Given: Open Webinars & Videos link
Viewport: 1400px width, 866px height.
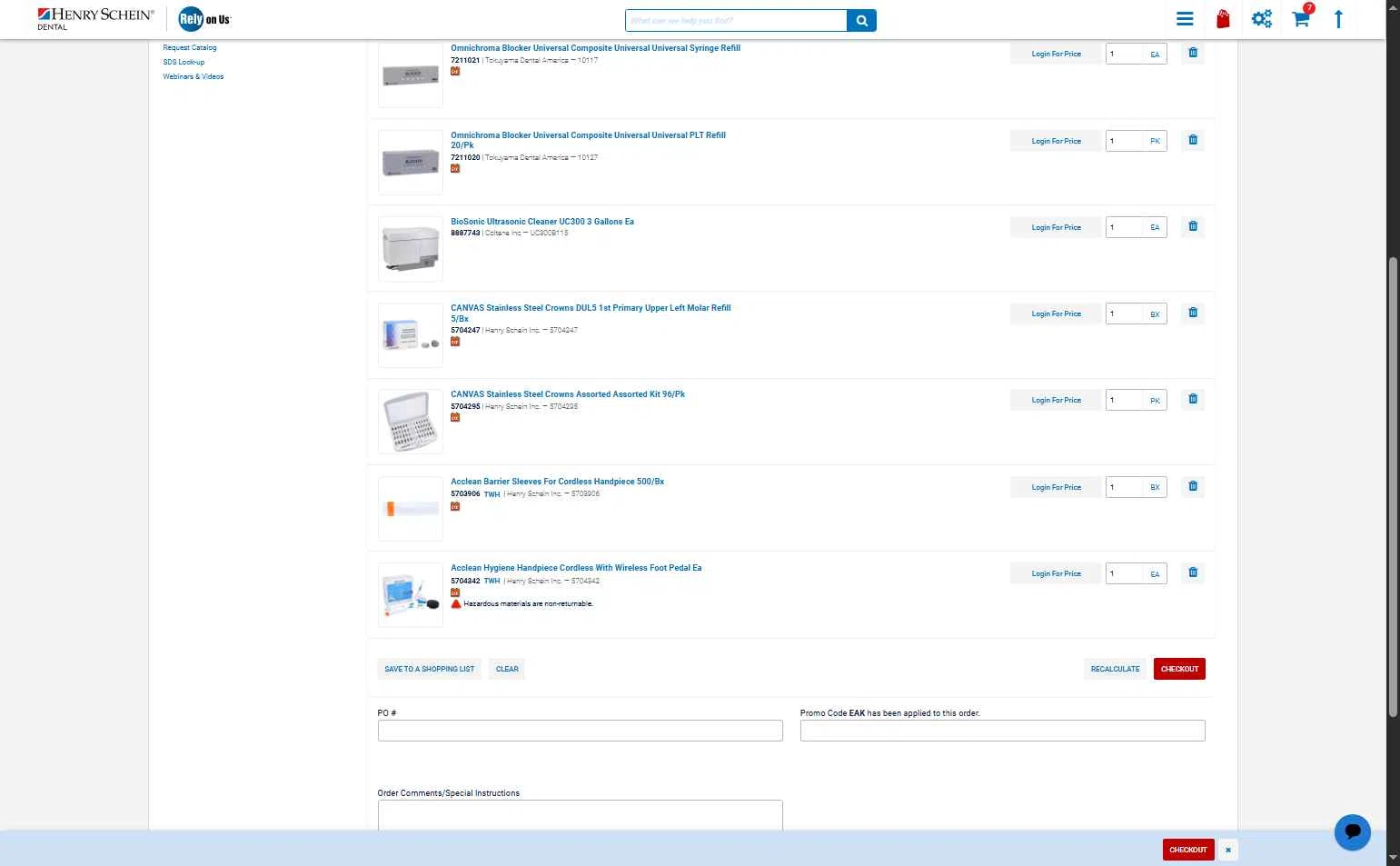Looking at the screenshot, I should [194, 76].
